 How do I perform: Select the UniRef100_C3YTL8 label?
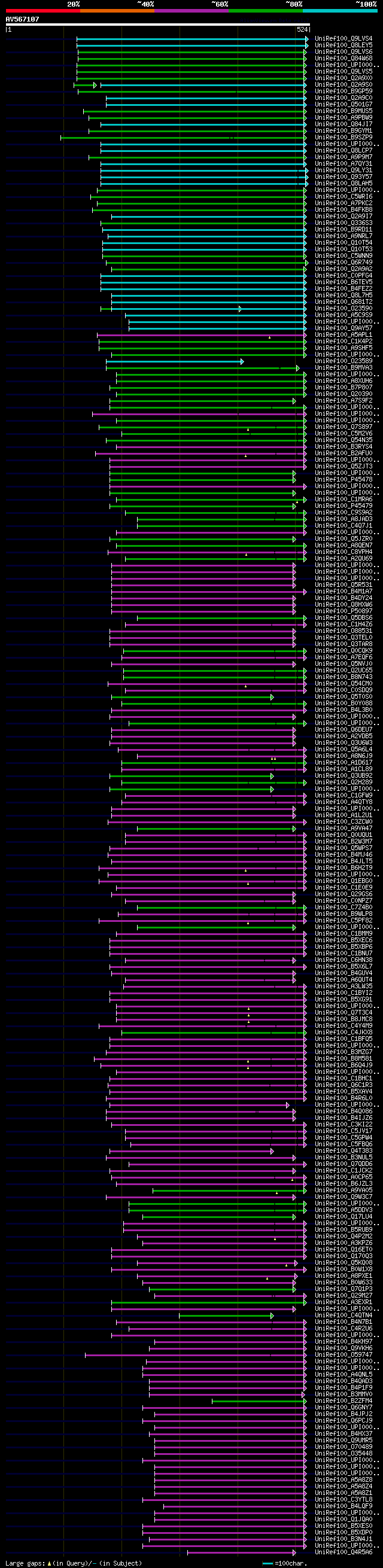[344, 1499]
